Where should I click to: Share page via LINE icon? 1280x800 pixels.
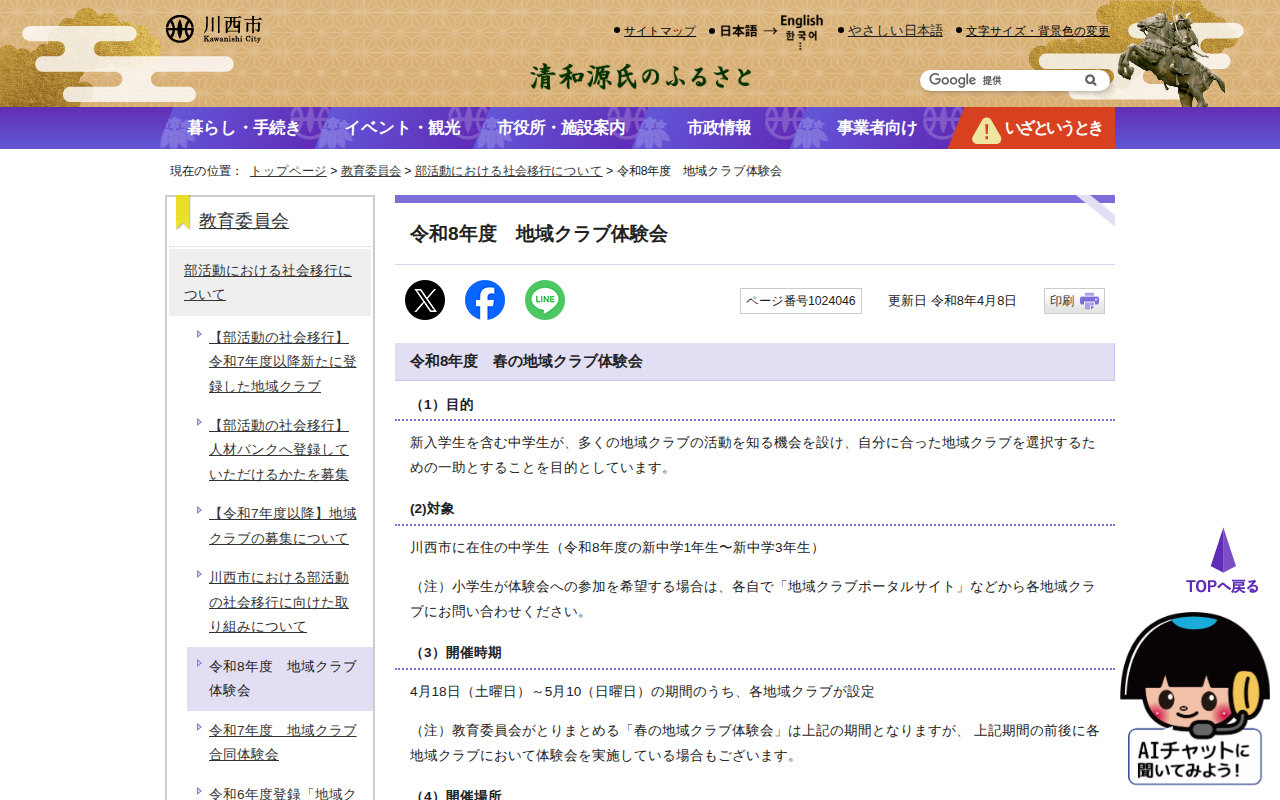click(545, 300)
